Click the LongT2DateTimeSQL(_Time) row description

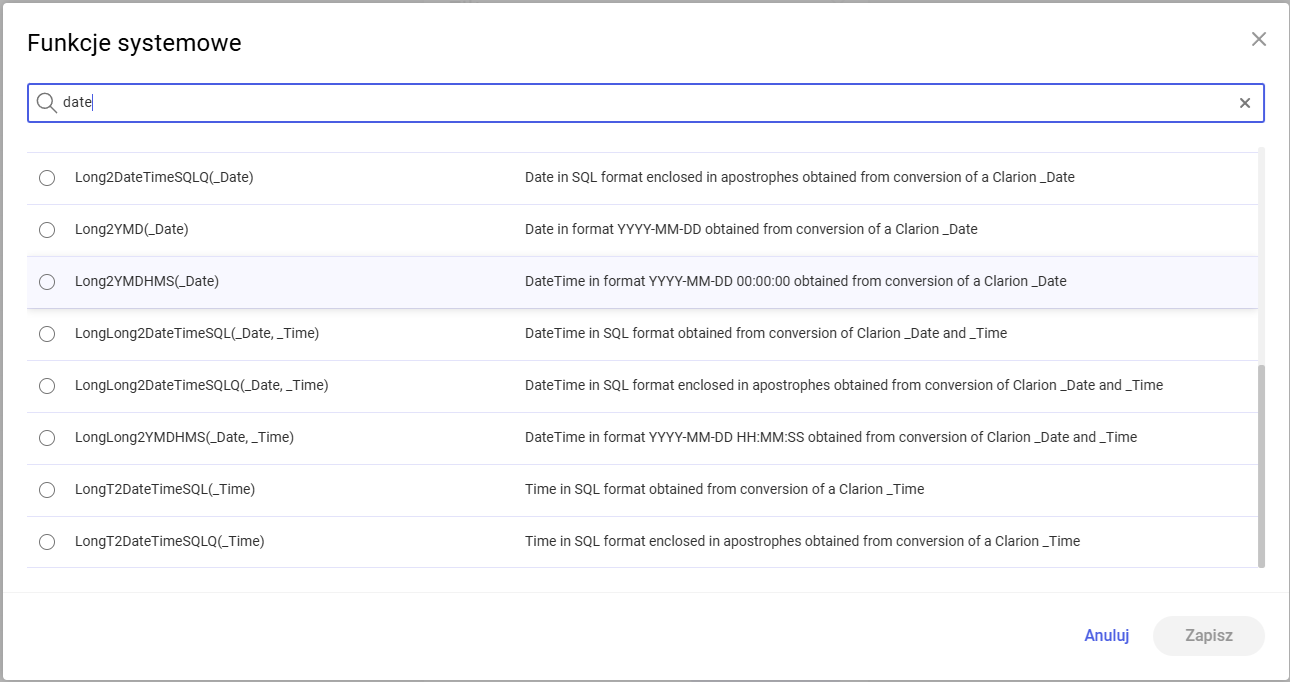(x=724, y=489)
